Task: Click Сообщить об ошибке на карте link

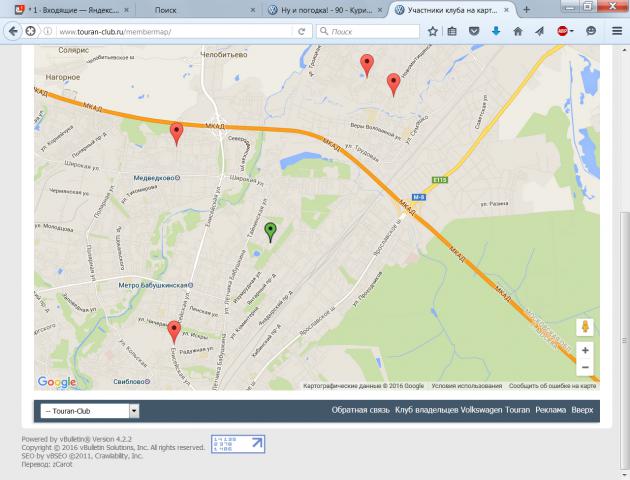Action: point(552,386)
